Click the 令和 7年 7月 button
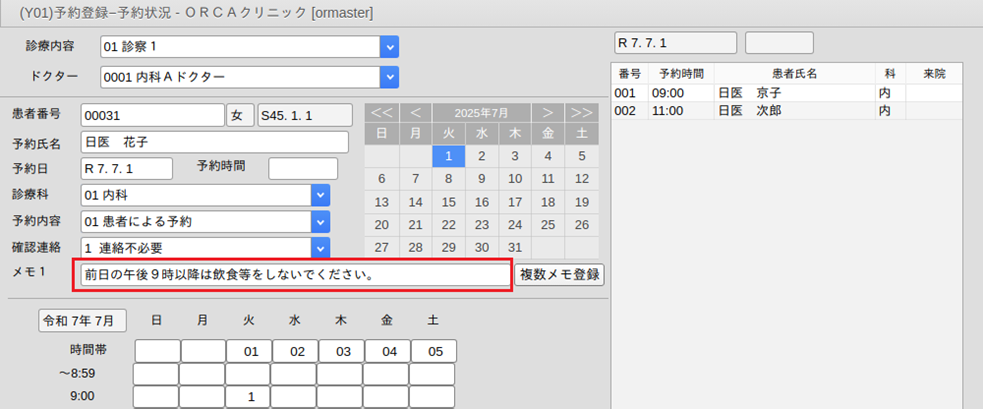Image resolution: width=983 pixels, height=409 pixels. pos(83,320)
